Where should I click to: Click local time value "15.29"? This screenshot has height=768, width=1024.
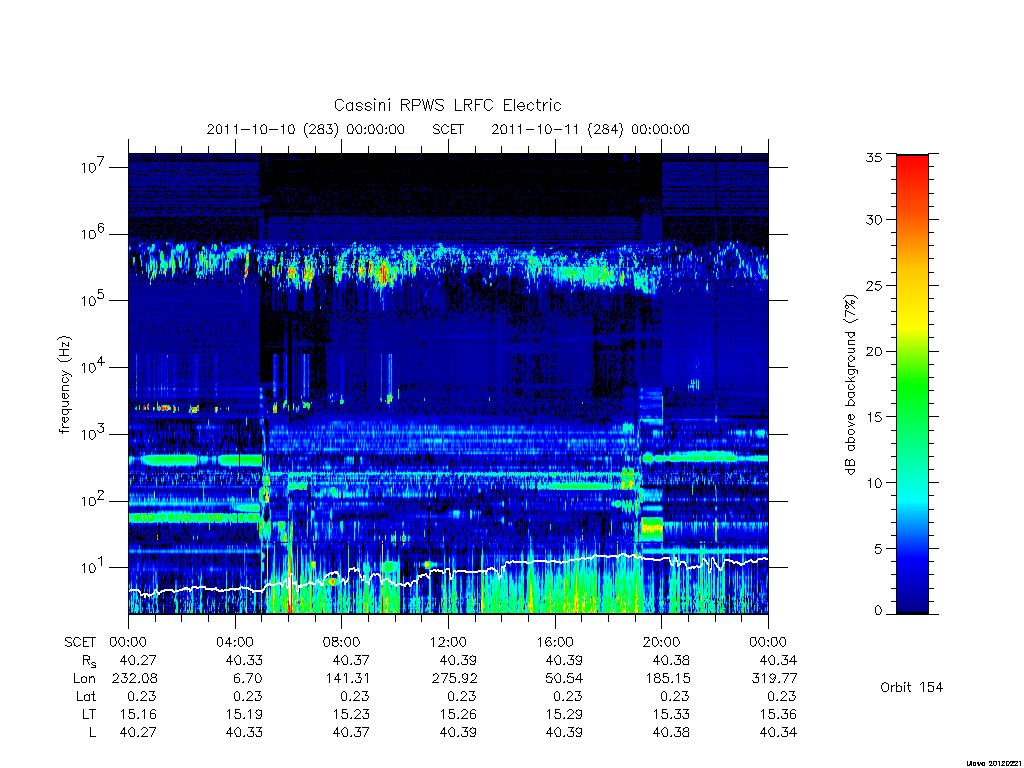(x=564, y=714)
